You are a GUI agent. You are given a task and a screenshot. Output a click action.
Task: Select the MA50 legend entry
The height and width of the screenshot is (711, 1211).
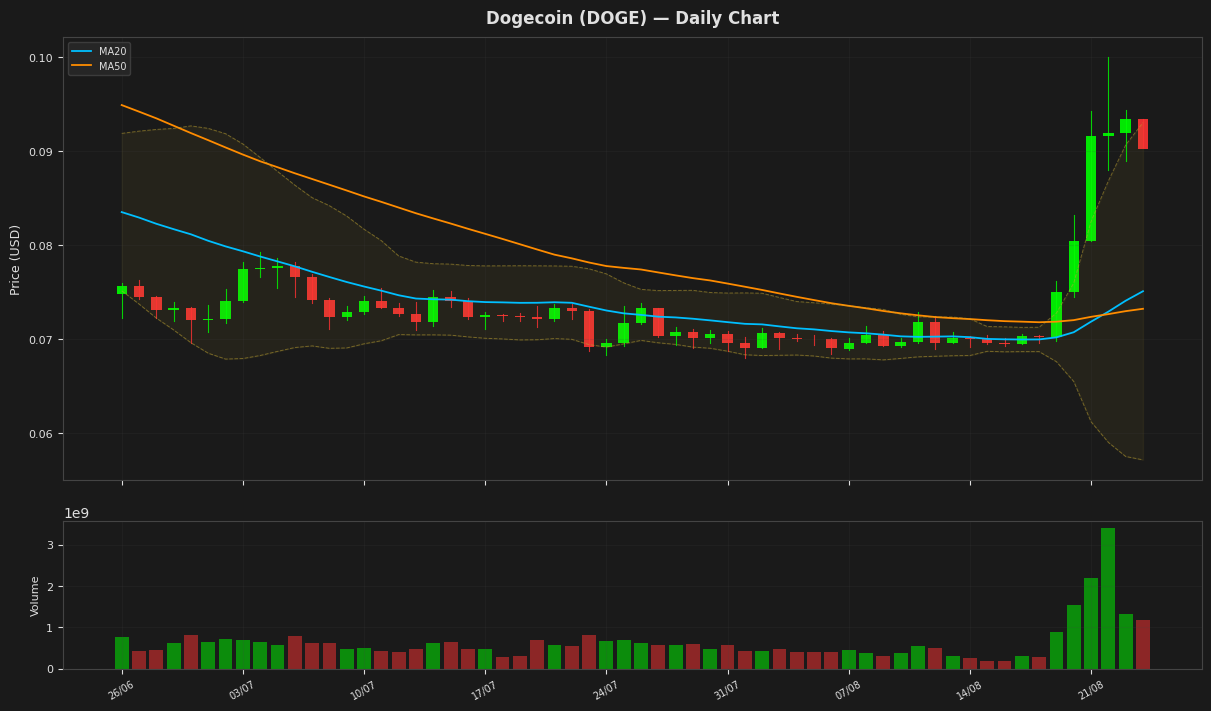(x=99, y=66)
